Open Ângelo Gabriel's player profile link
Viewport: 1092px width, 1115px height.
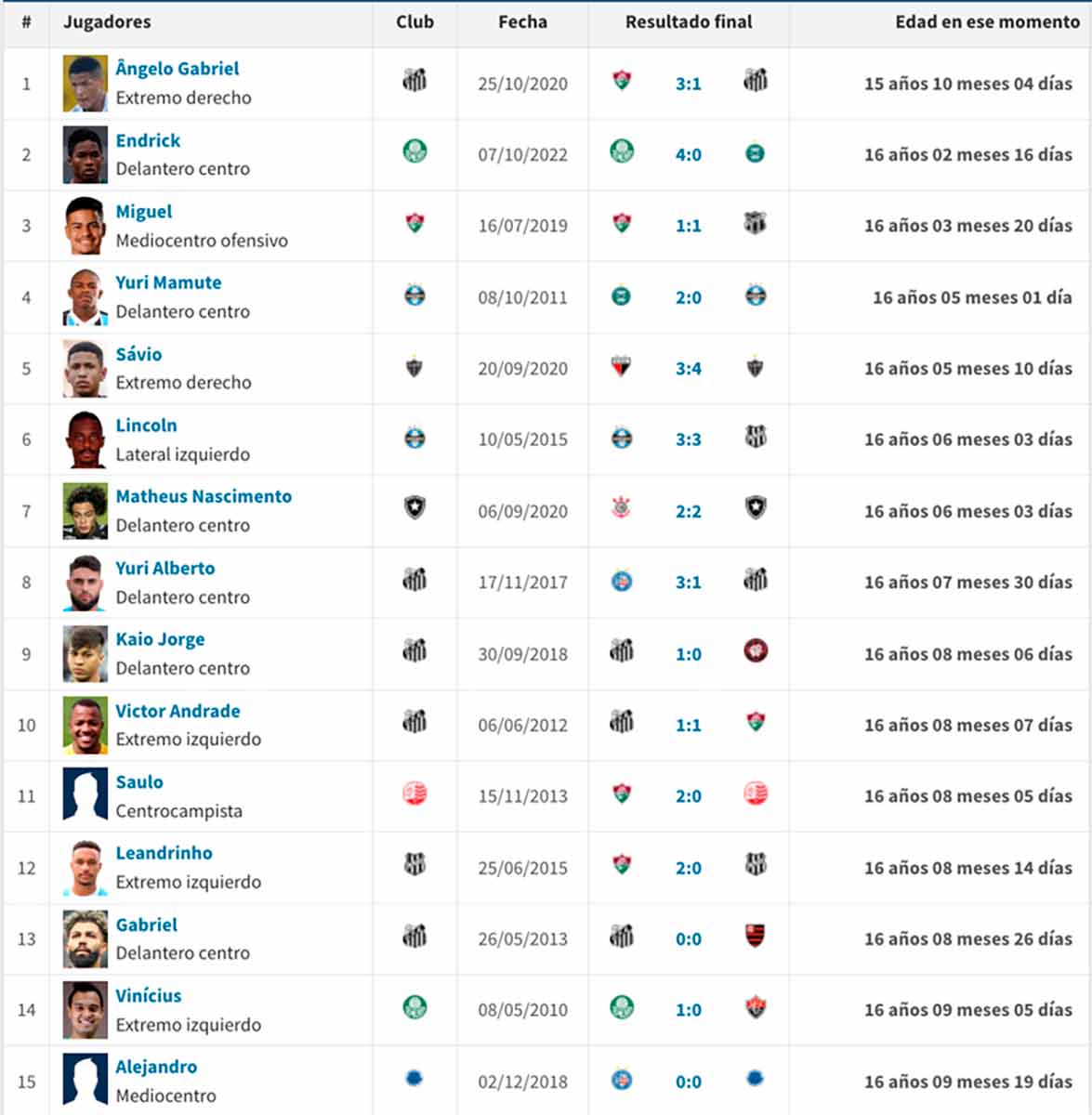(x=177, y=69)
